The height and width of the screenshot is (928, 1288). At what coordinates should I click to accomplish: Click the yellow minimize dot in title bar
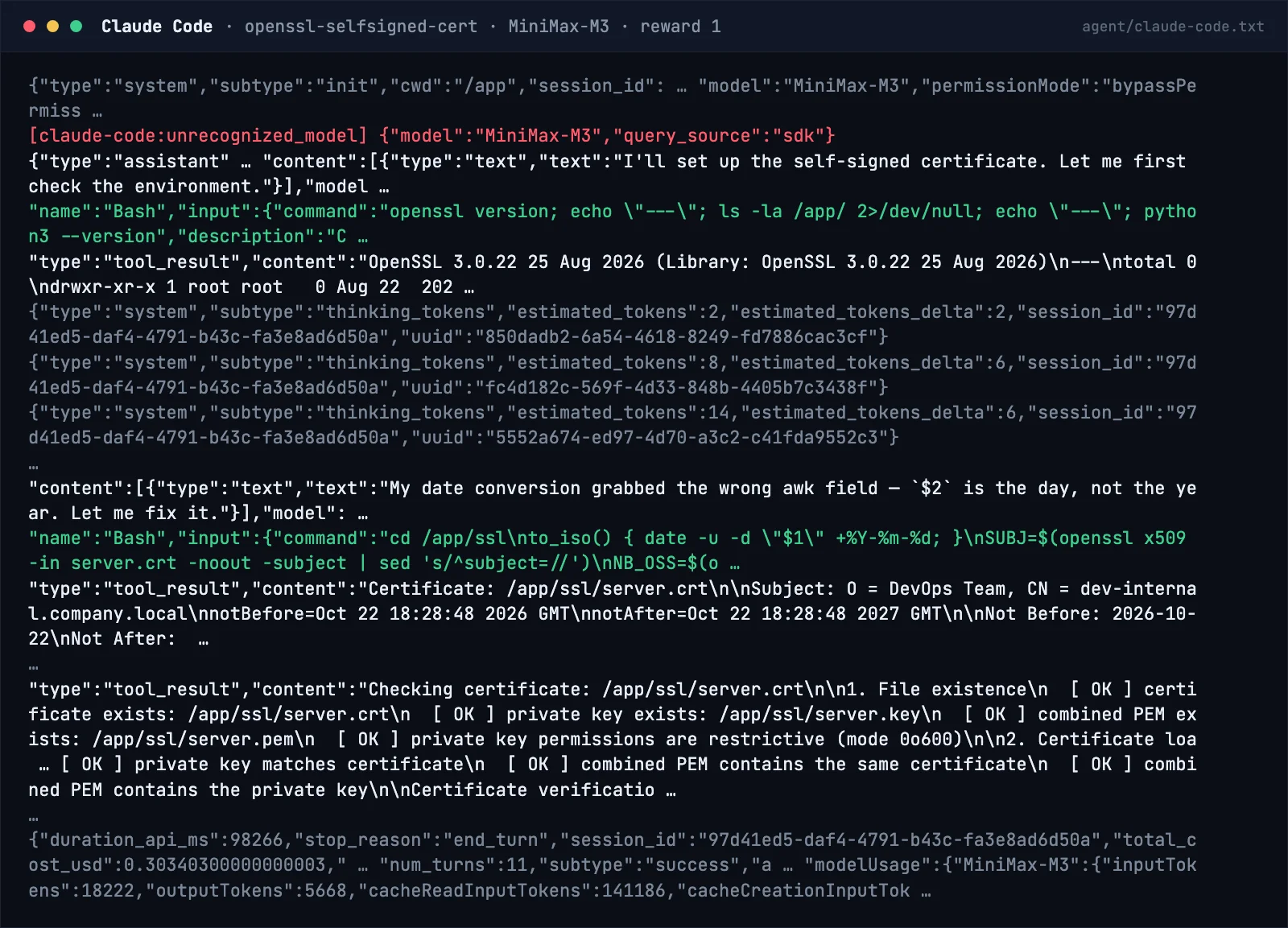coord(53,27)
